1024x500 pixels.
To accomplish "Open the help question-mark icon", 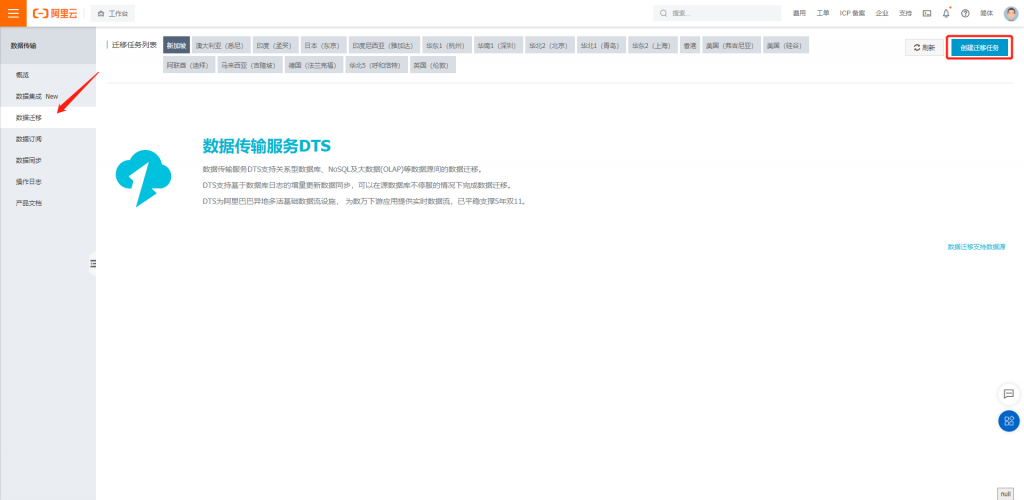I will click(x=965, y=13).
